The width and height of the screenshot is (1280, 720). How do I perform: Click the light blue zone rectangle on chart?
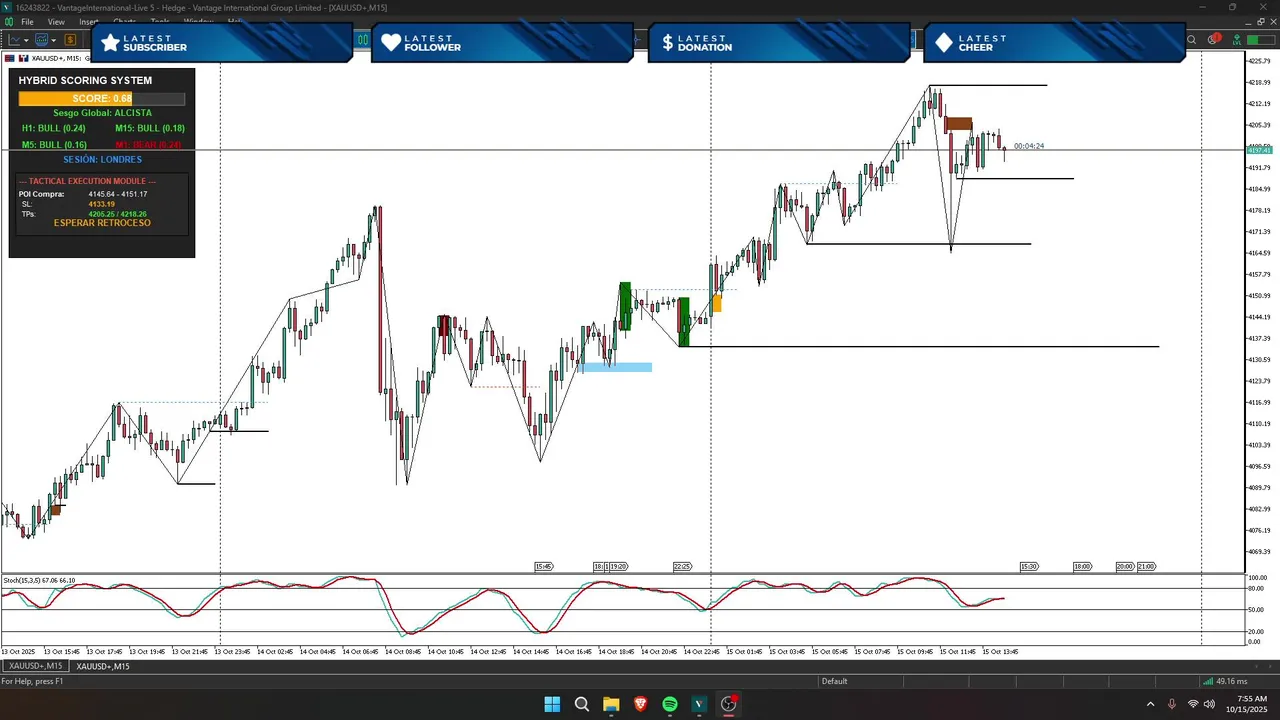(x=617, y=367)
